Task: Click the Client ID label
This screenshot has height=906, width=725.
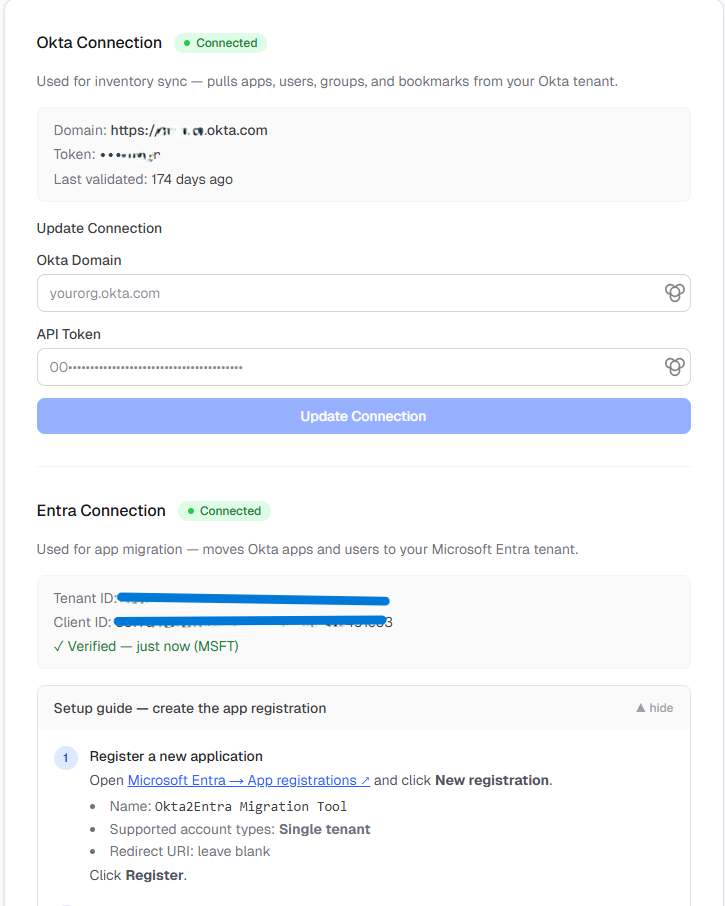Action: click(82, 622)
